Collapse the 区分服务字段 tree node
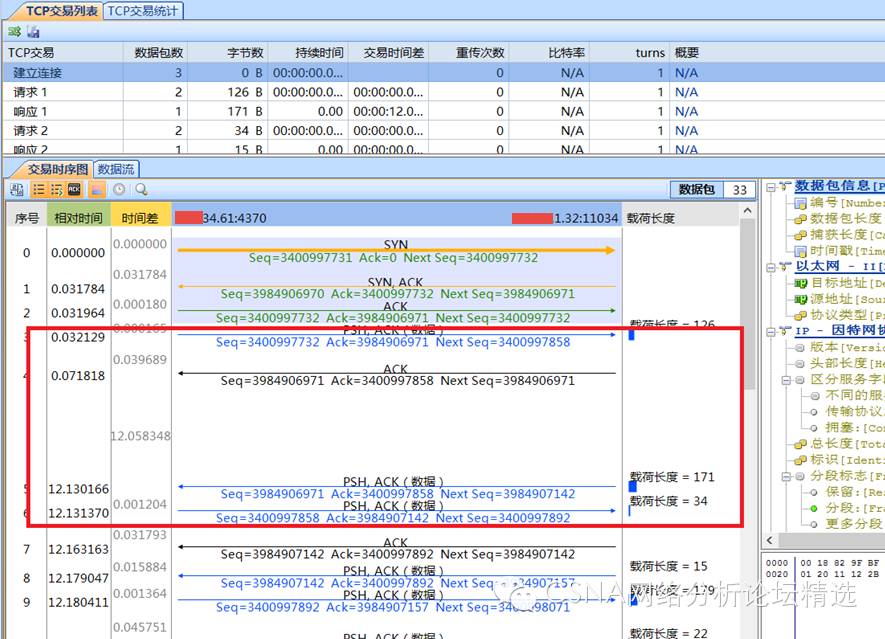 (785, 380)
